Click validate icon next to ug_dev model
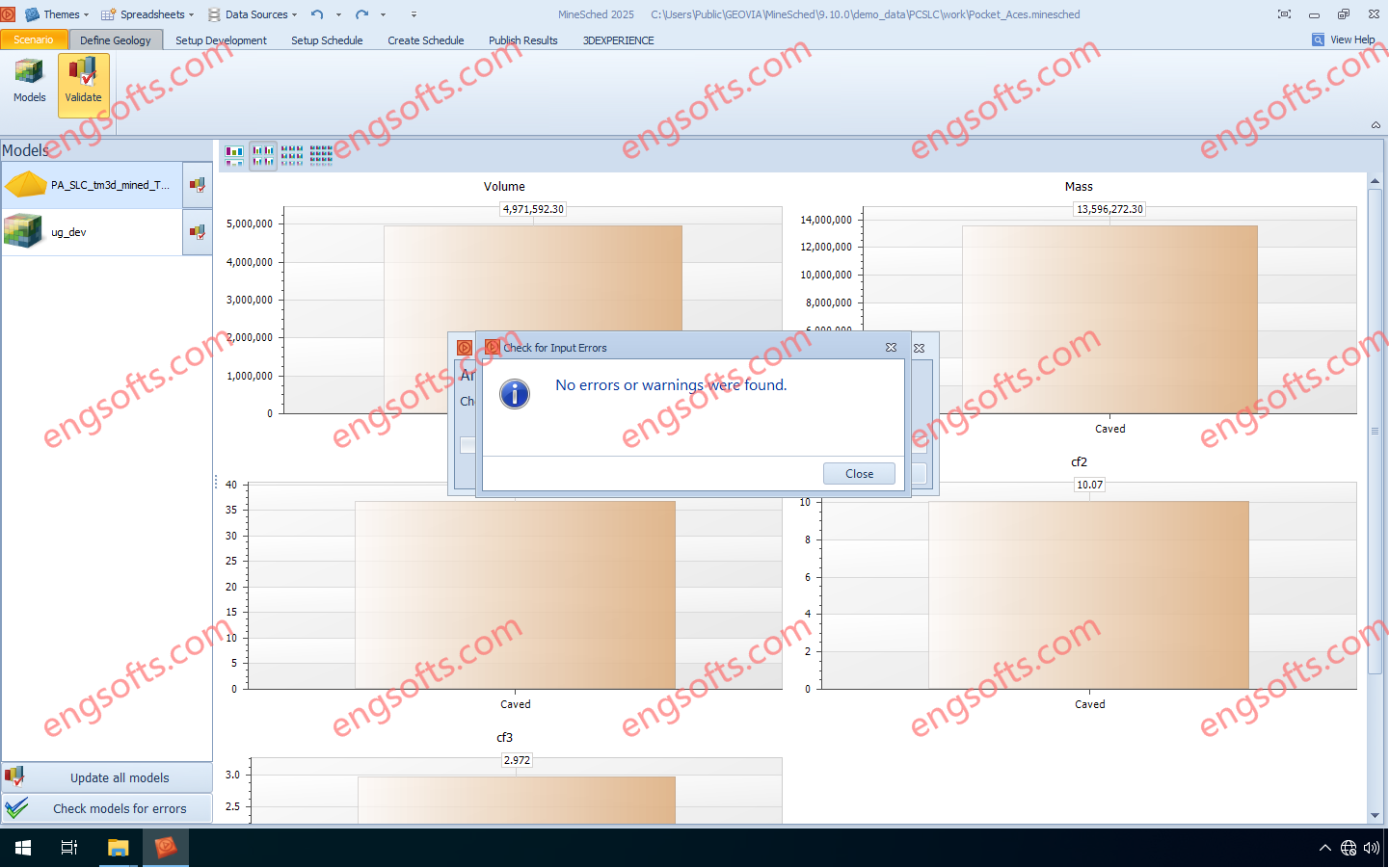This screenshot has width=1389, height=868. pos(198,232)
